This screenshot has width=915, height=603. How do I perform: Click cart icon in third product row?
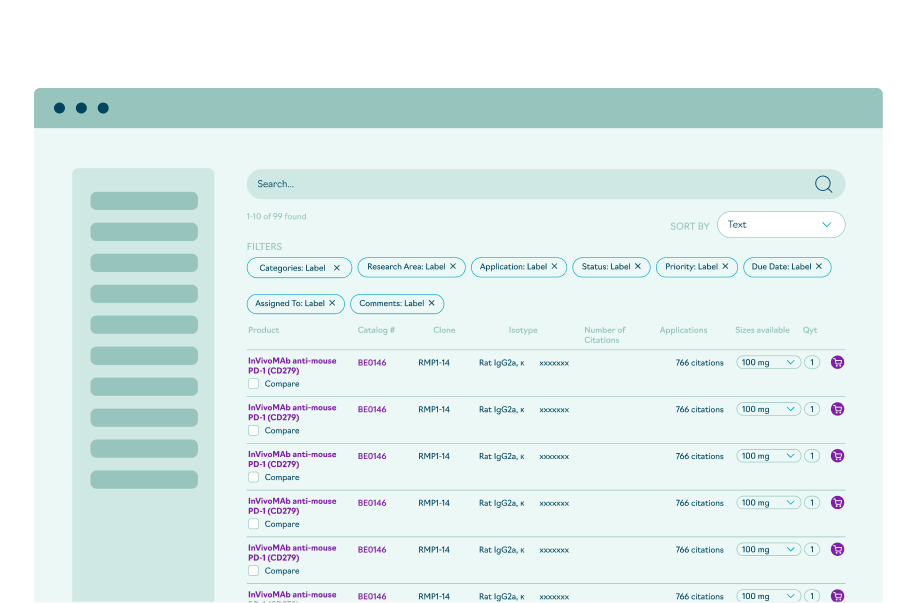pos(837,456)
